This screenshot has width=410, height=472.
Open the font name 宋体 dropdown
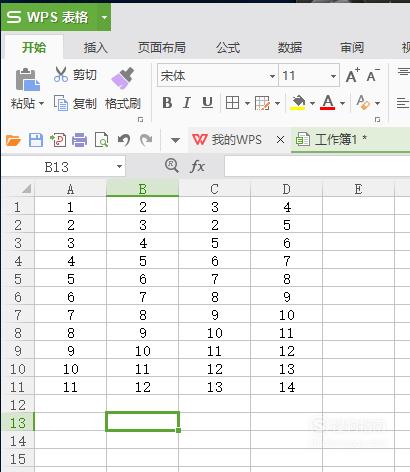[272, 76]
